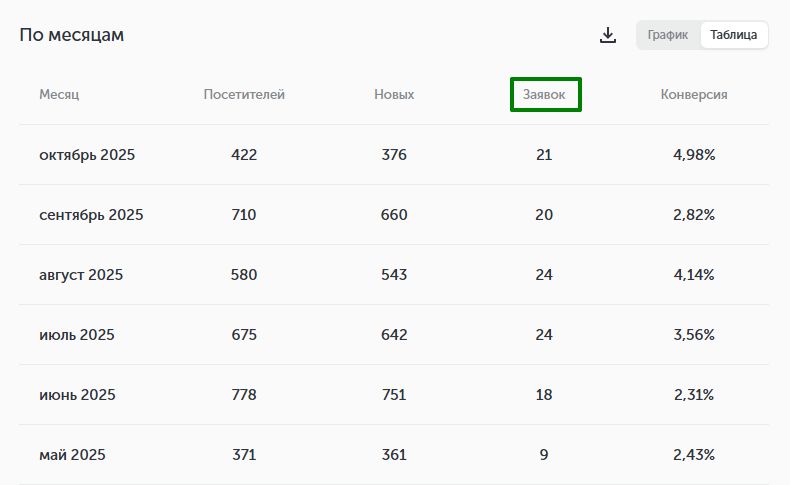Select the октябрь 2025 row
This screenshot has width=790, height=485.
87,155
